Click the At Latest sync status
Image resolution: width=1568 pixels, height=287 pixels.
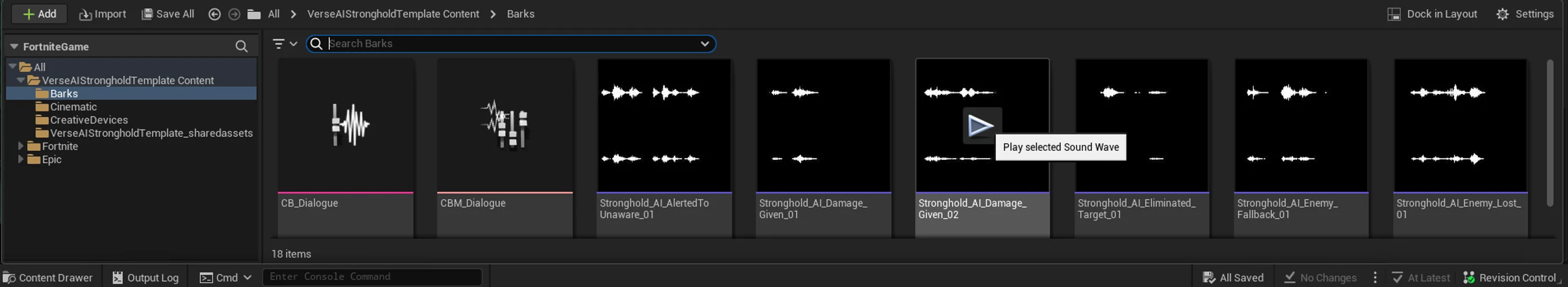1421,278
